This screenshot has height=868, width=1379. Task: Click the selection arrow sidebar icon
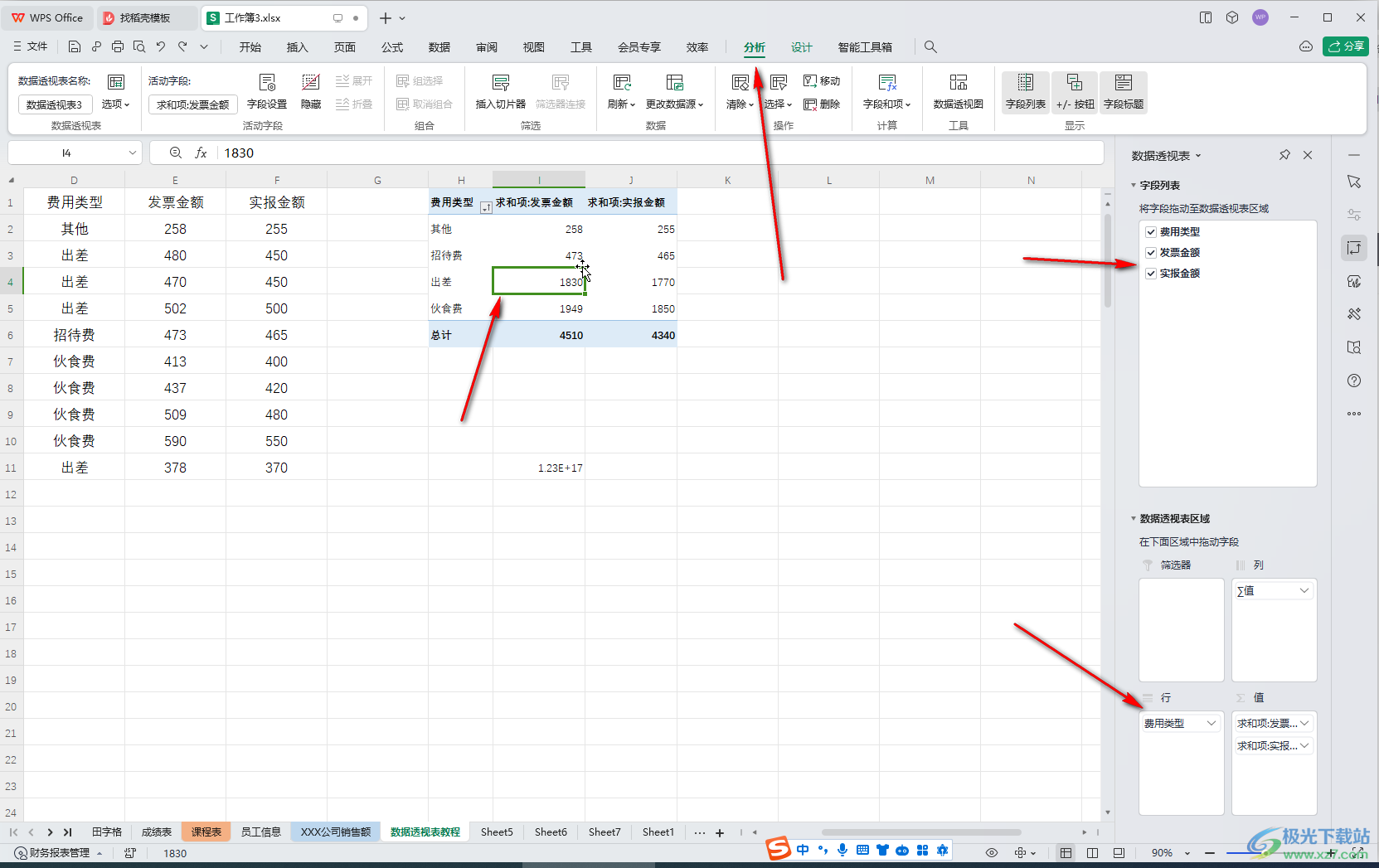(1354, 182)
